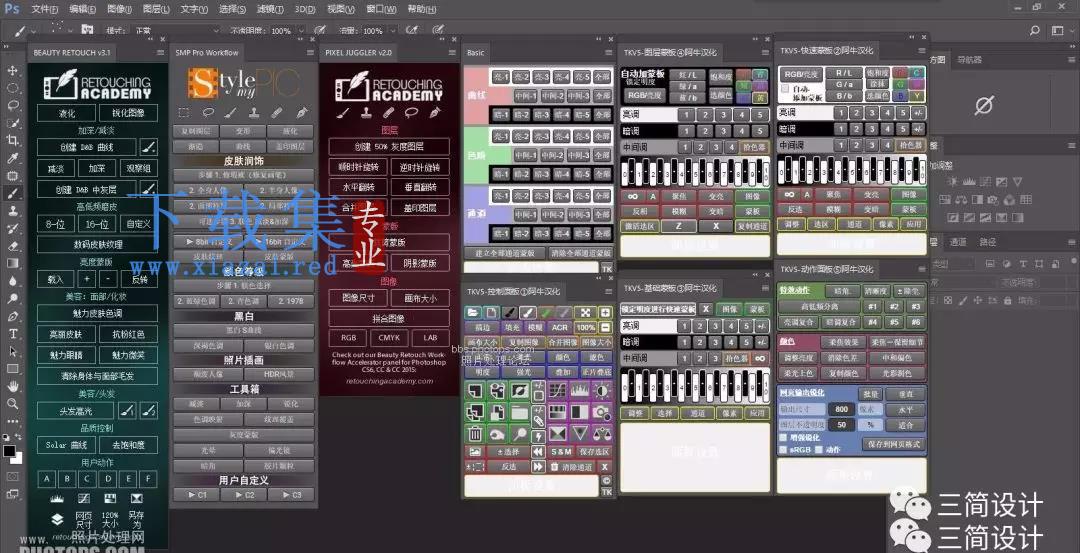Switch to the 导航器 tab
This screenshot has width=1080, height=553.
(x=969, y=60)
